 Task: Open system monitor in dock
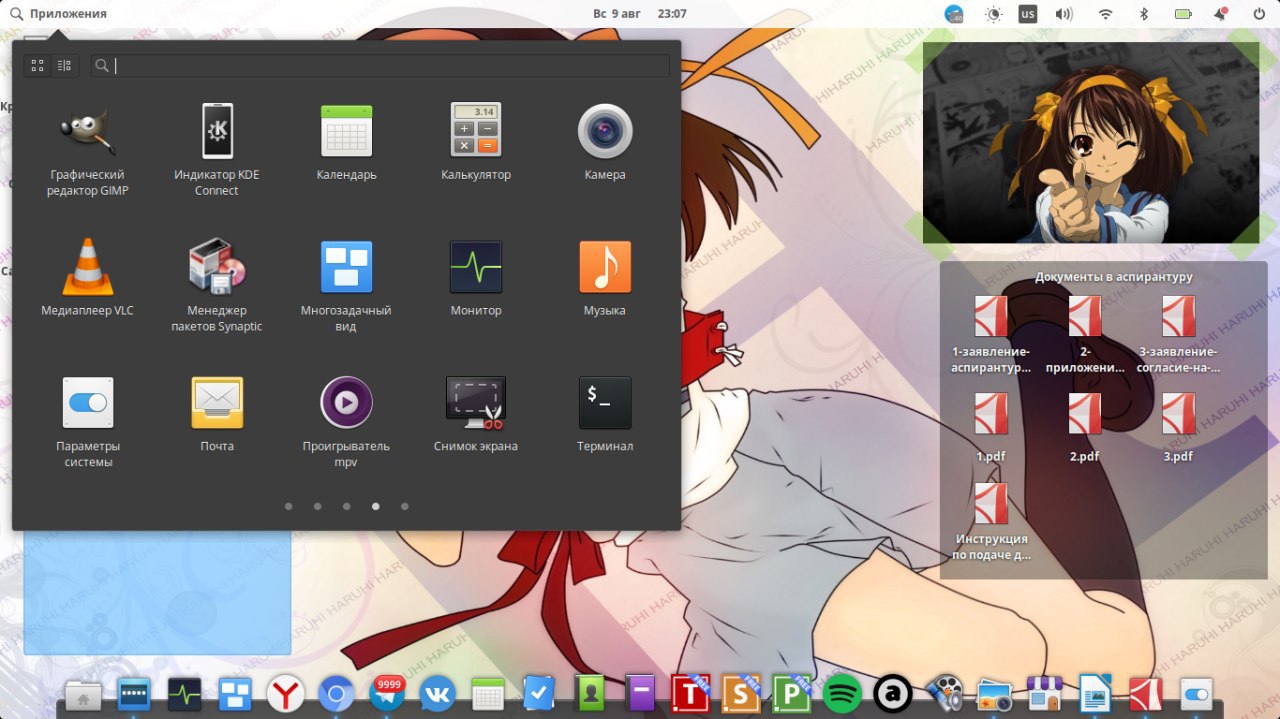click(185, 693)
